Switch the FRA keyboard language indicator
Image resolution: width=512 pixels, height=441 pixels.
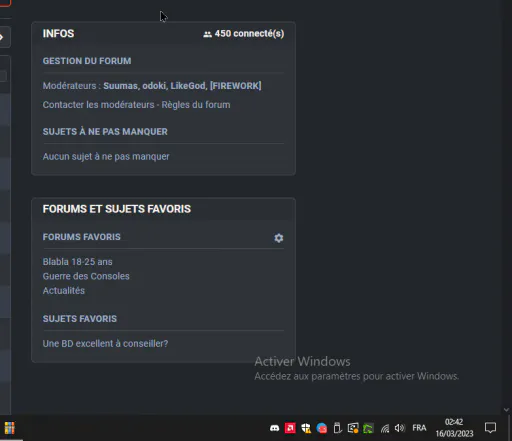click(x=419, y=428)
